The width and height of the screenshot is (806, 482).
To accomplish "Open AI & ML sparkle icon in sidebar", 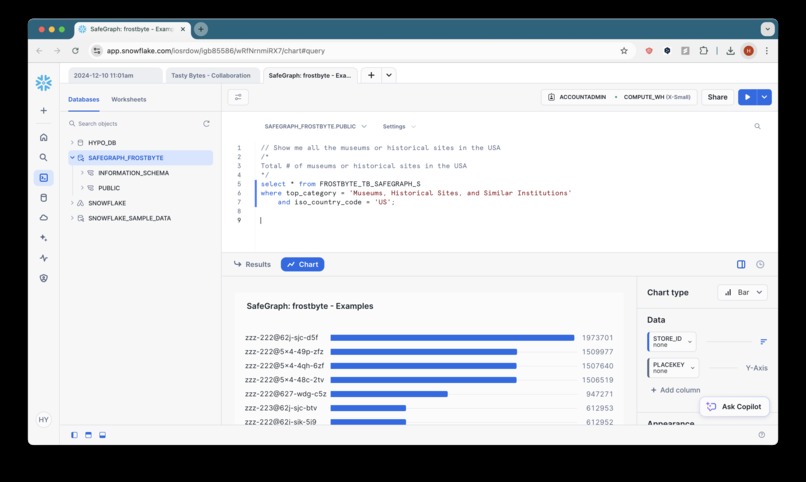I will point(44,237).
